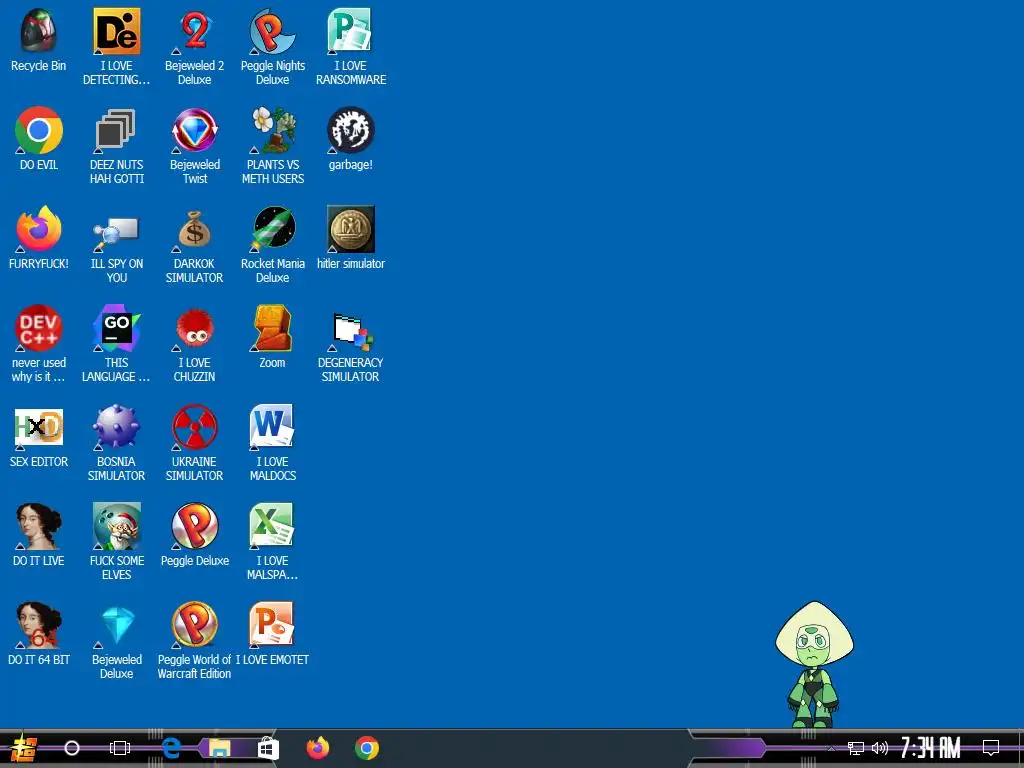Open the Start menu button

tap(23, 748)
